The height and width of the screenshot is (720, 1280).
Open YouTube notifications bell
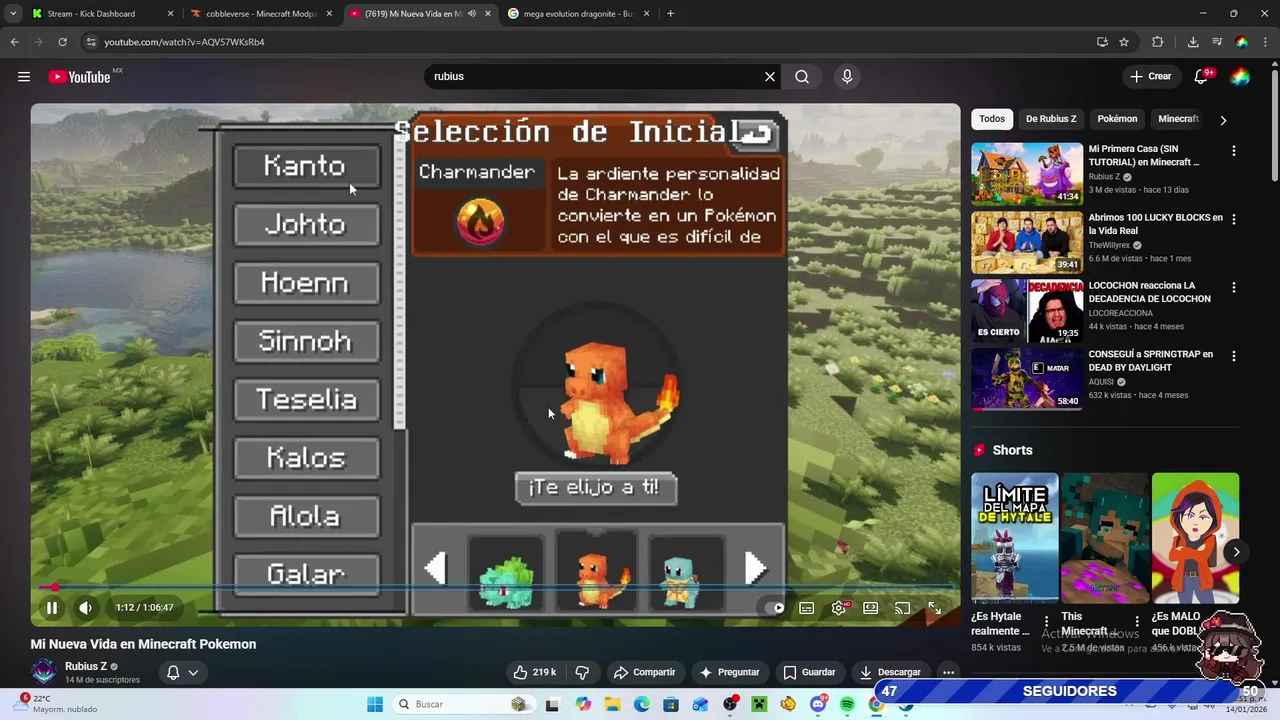(1202, 77)
